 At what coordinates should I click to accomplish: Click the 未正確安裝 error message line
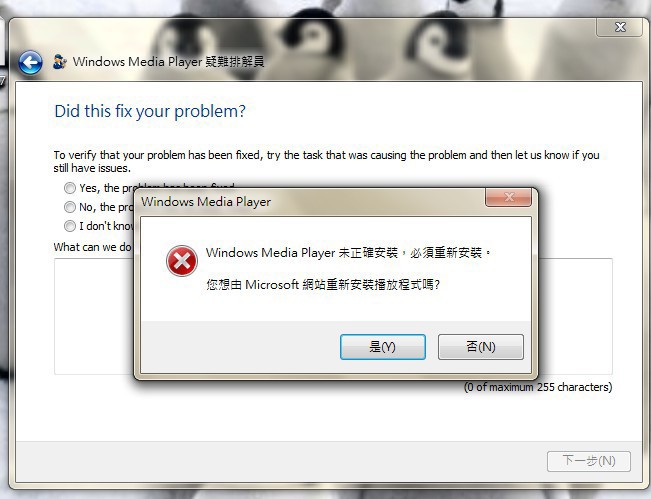(x=349, y=252)
